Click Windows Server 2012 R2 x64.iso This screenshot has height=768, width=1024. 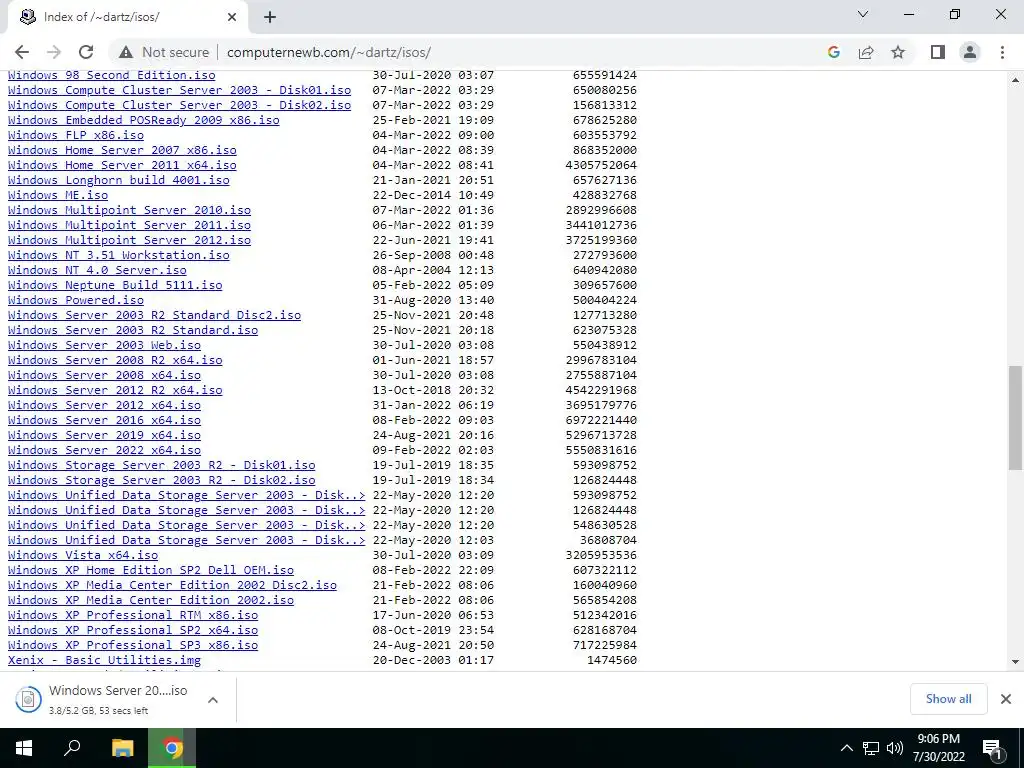click(x=115, y=391)
